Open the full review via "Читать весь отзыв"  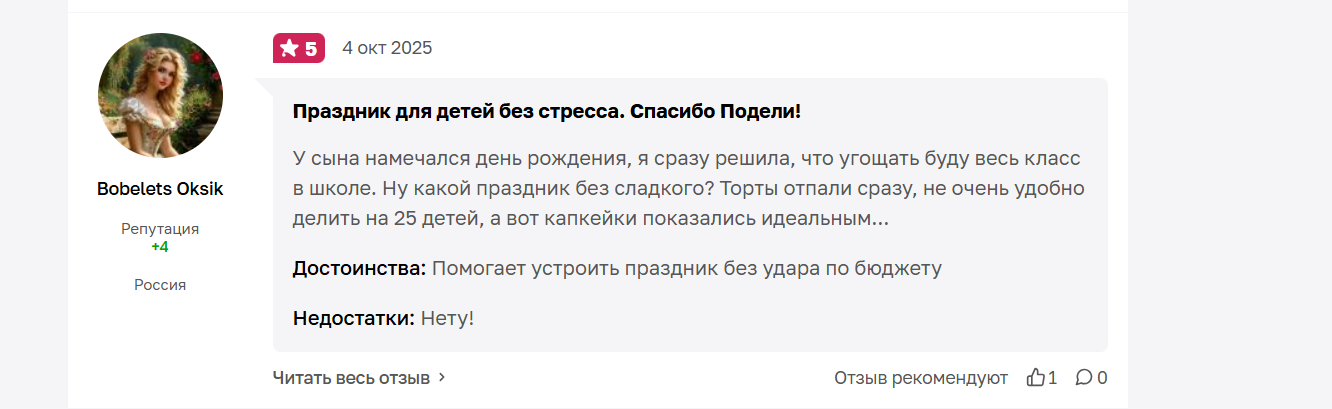[351, 378]
